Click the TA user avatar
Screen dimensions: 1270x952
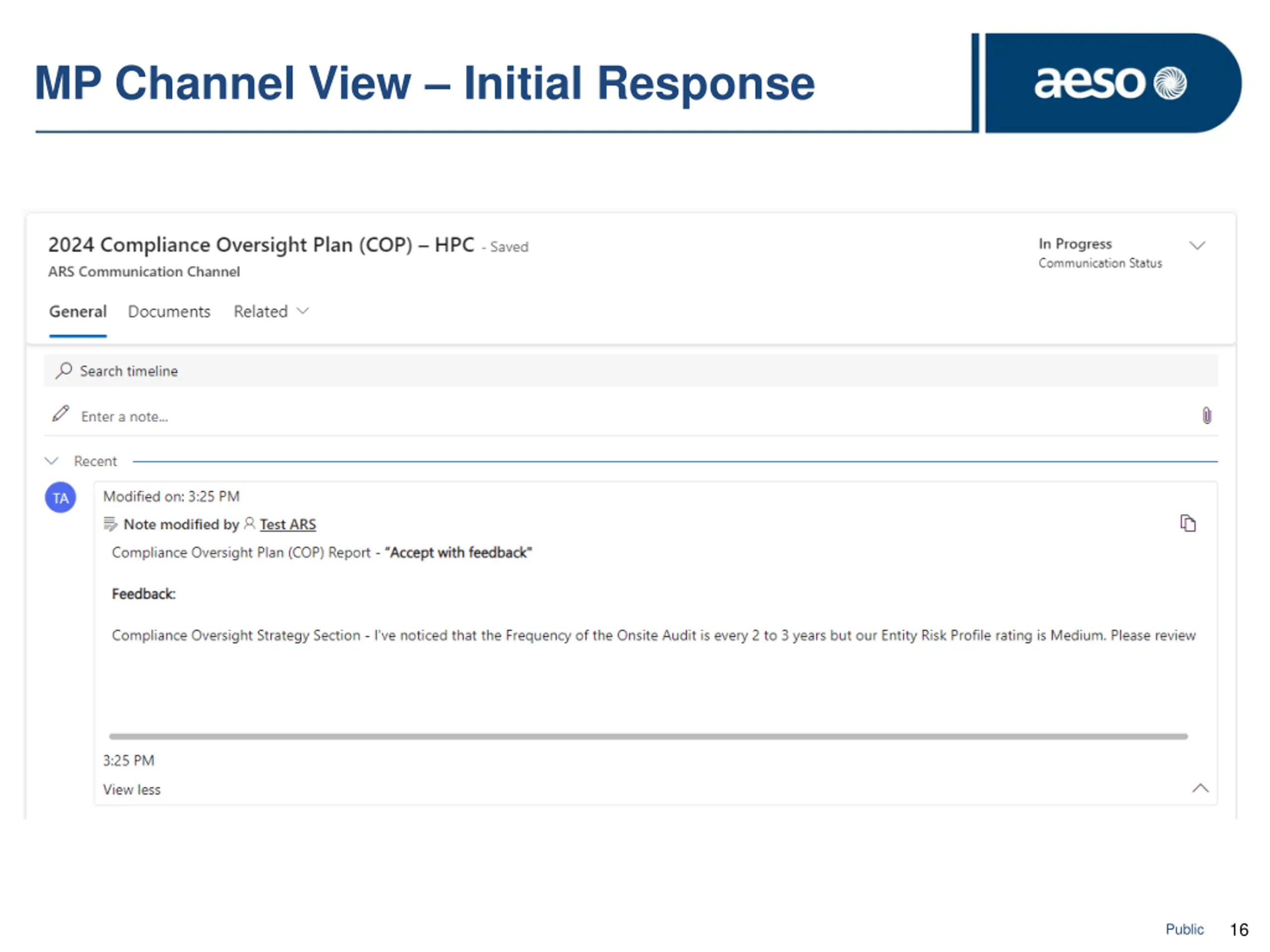pos(61,497)
